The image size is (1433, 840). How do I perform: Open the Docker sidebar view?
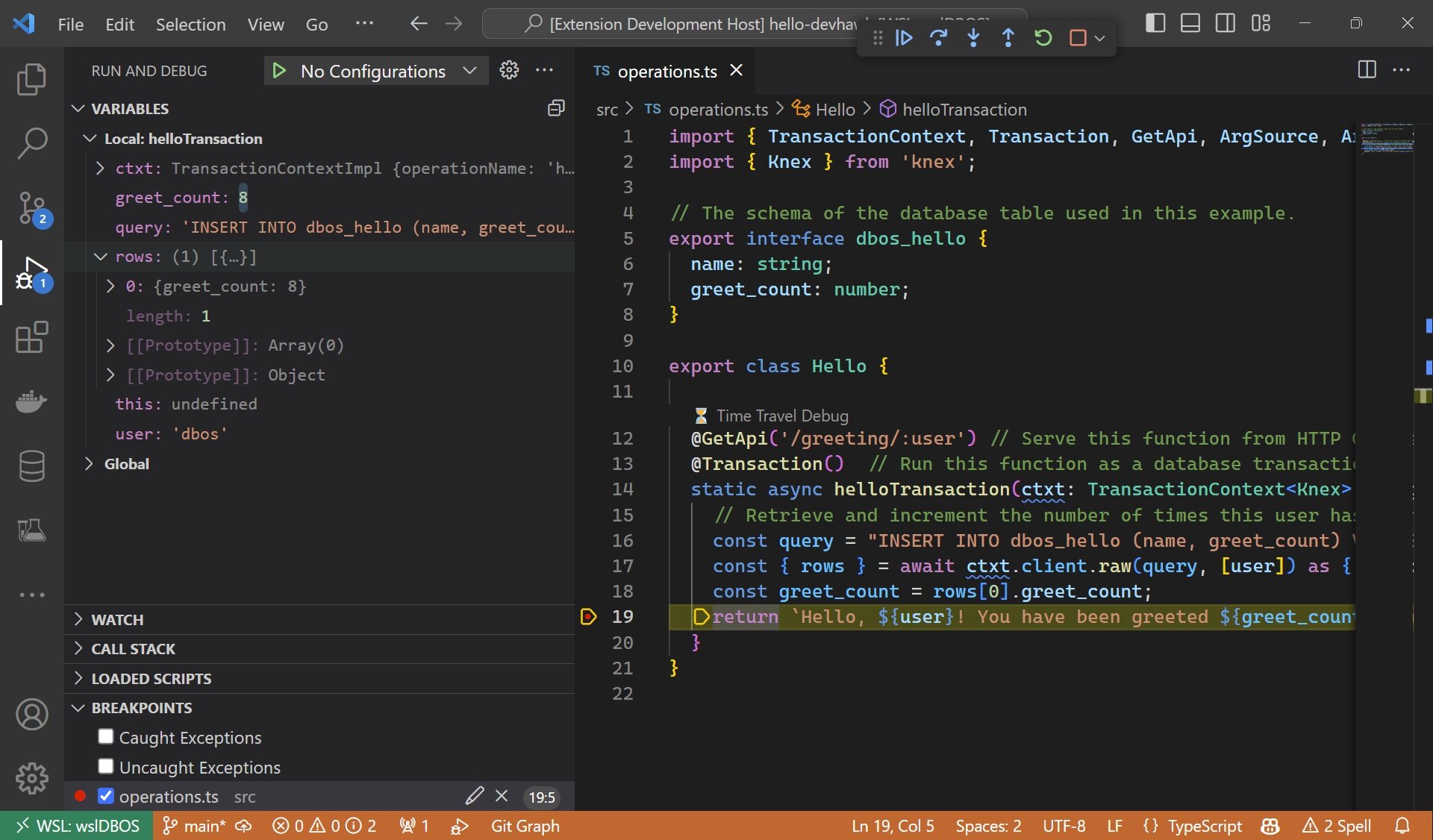[31, 402]
